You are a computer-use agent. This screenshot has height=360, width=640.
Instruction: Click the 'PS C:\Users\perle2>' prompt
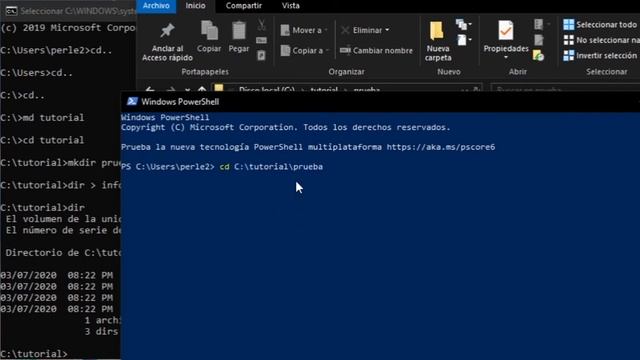pyautogui.click(x=168, y=167)
